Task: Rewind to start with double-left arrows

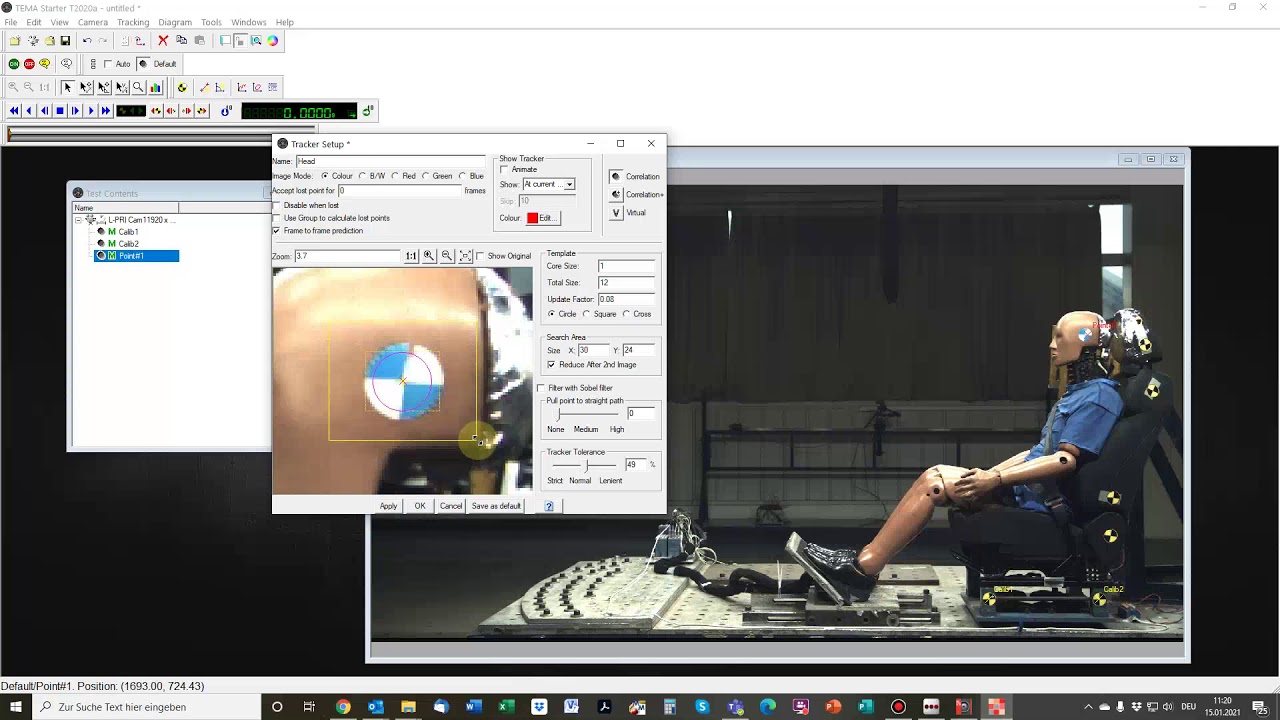Action: (x=14, y=111)
